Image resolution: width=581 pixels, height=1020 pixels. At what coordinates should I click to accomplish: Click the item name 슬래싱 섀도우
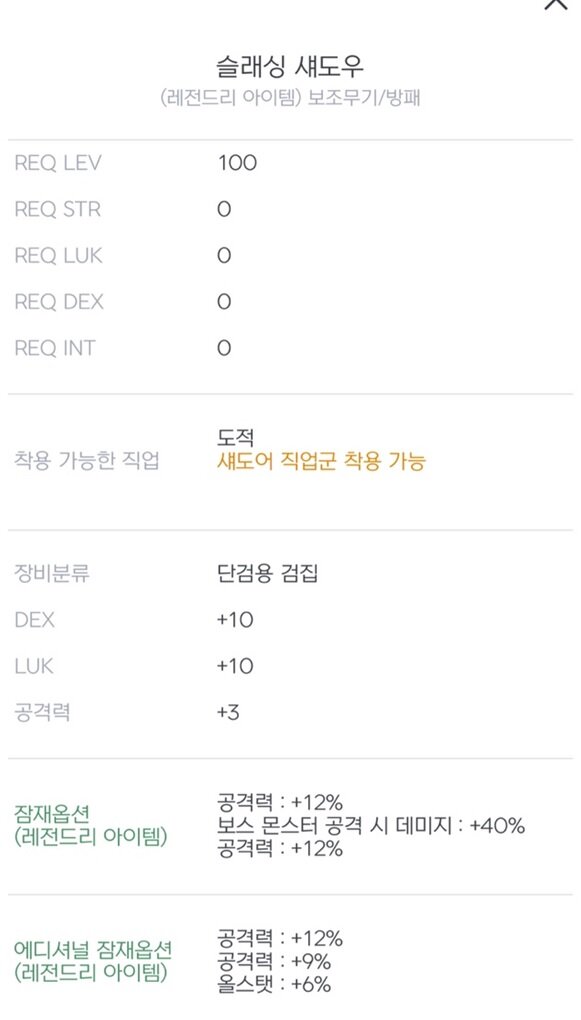(290, 66)
